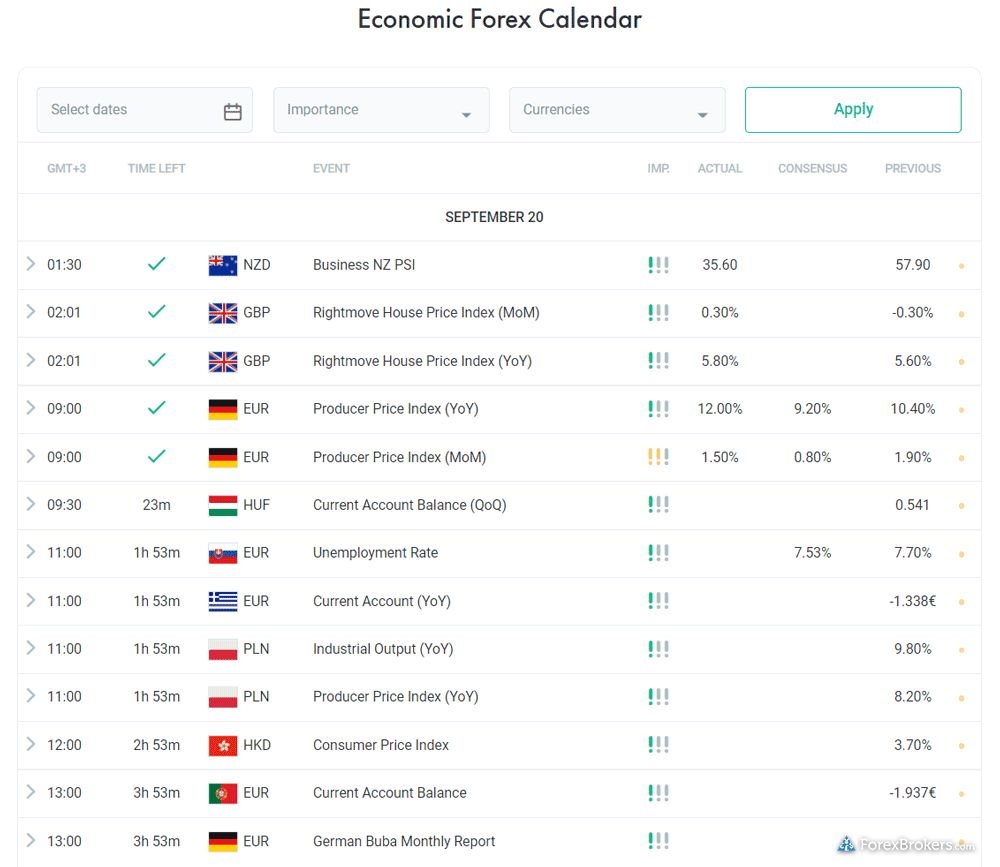Click orange dot on Industrial Output (YoY) row
This screenshot has height=867, width=1000.
pyautogui.click(x=961, y=650)
